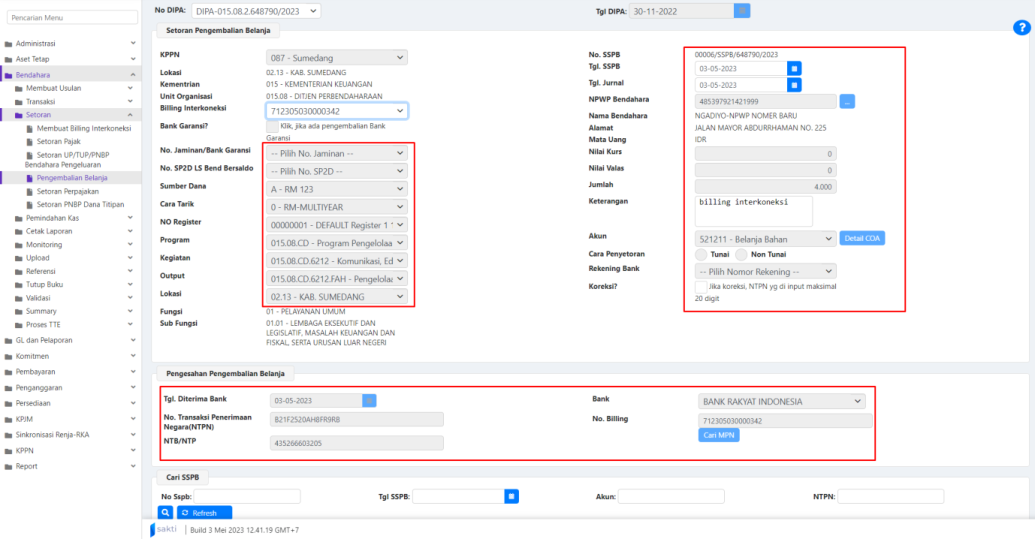Viewport: 1035px width, 539px height.
Task: Click the calendar icon beside Tgl DIPA
Action: (x=742, y=10)
